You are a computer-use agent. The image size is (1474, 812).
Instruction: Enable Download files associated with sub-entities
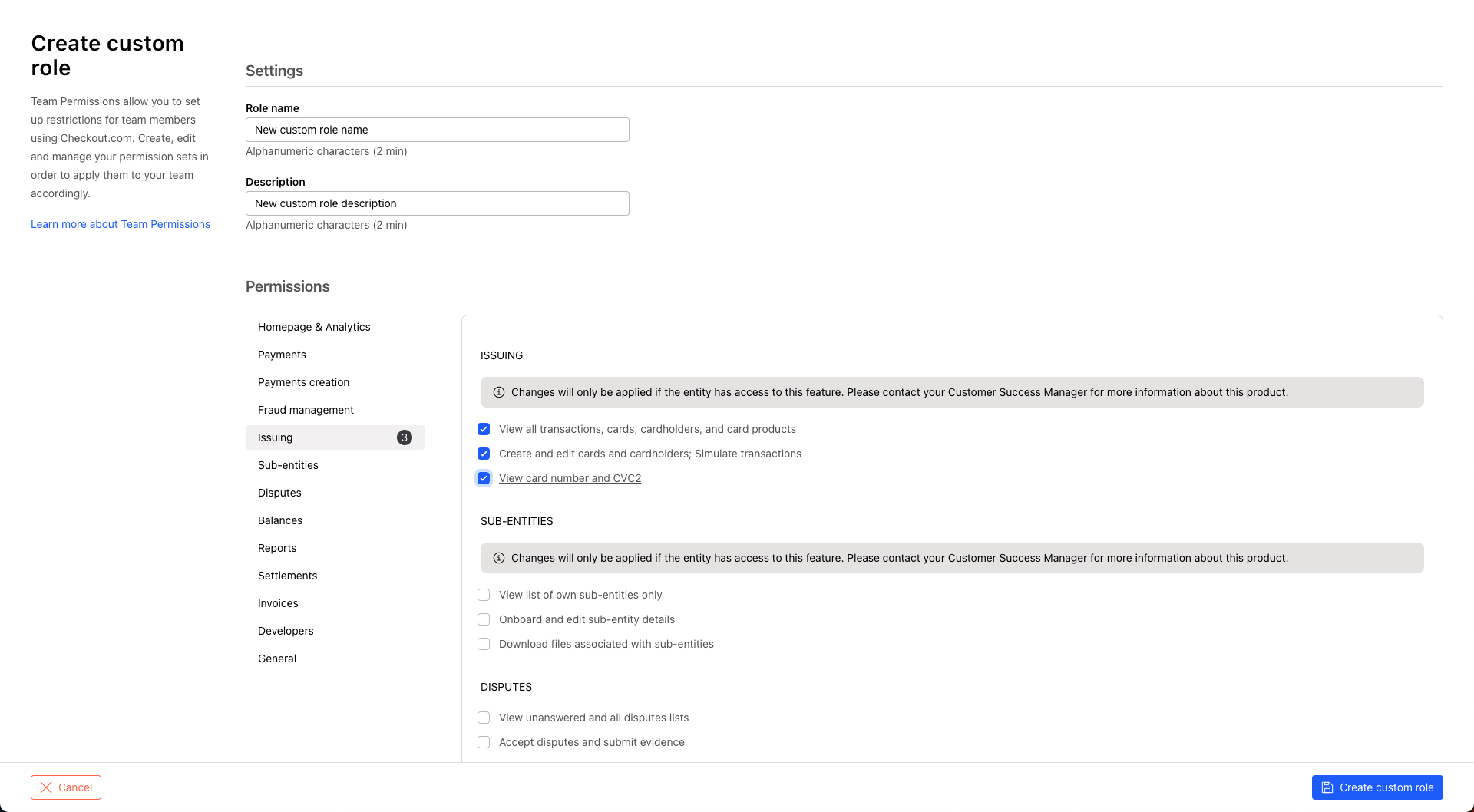(x=484, y=644)
